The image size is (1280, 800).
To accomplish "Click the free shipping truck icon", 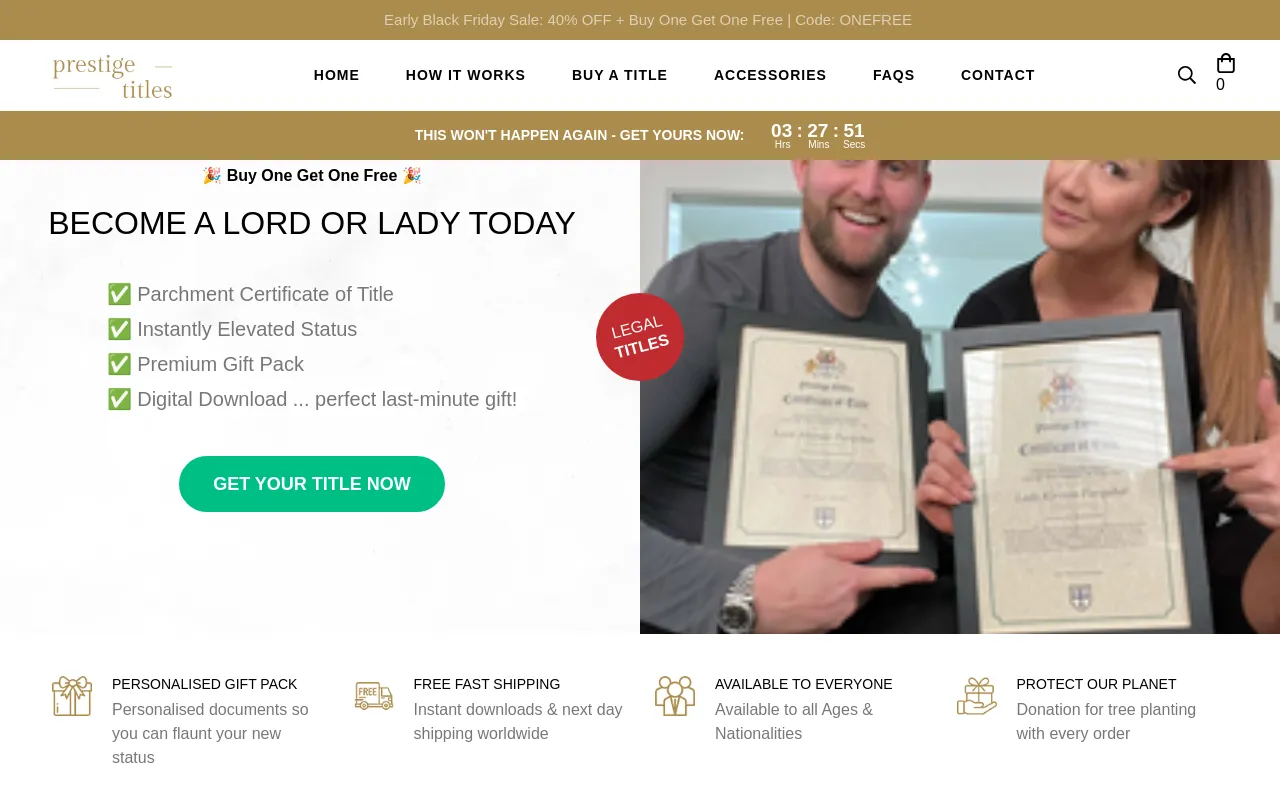I will (x=374, y=696).
